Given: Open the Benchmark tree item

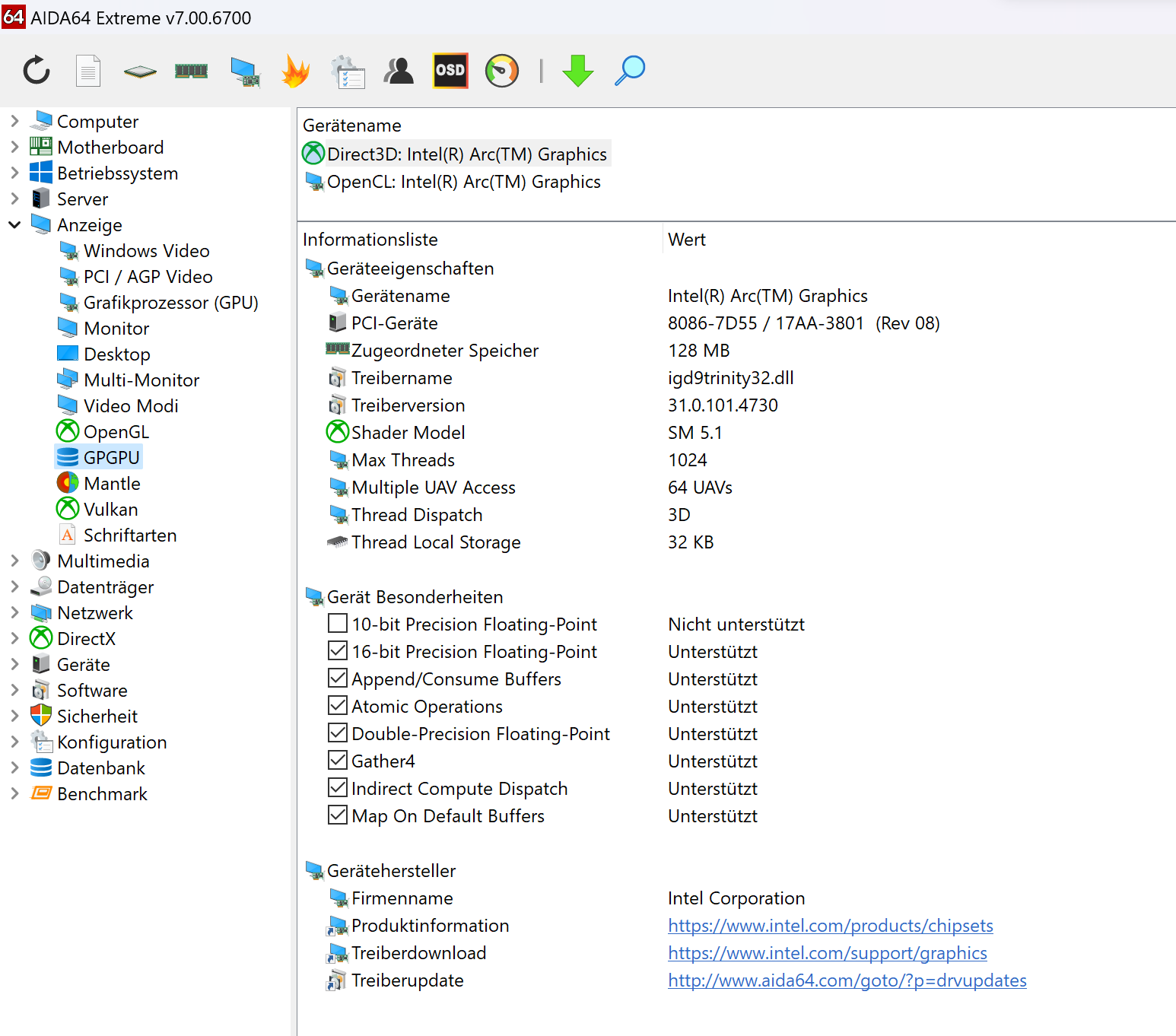Looking at the screenshot, I should coord(89,793).
